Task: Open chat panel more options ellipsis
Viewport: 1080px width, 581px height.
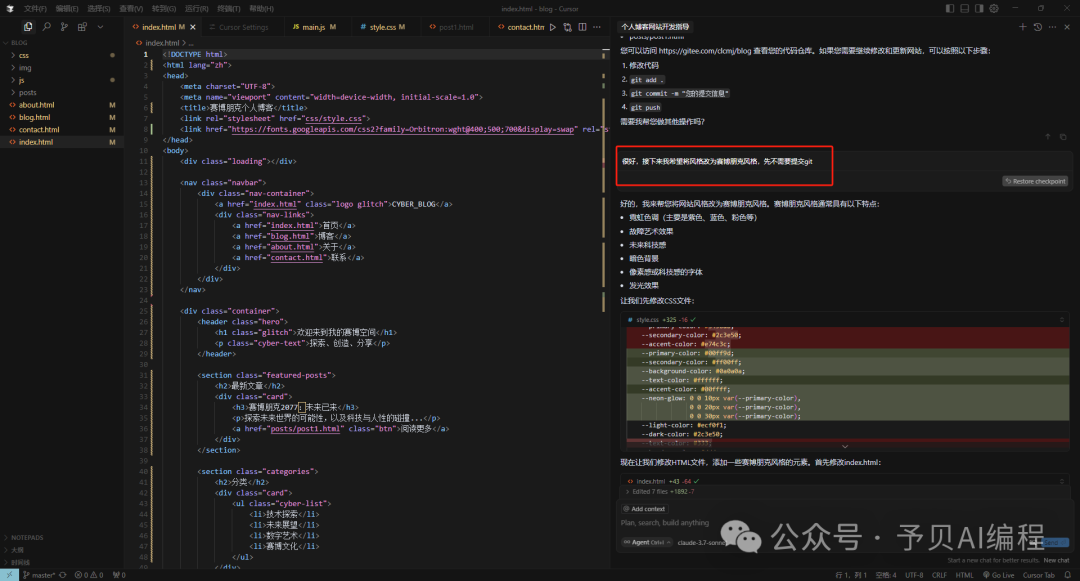Action: click(1052, 27)
